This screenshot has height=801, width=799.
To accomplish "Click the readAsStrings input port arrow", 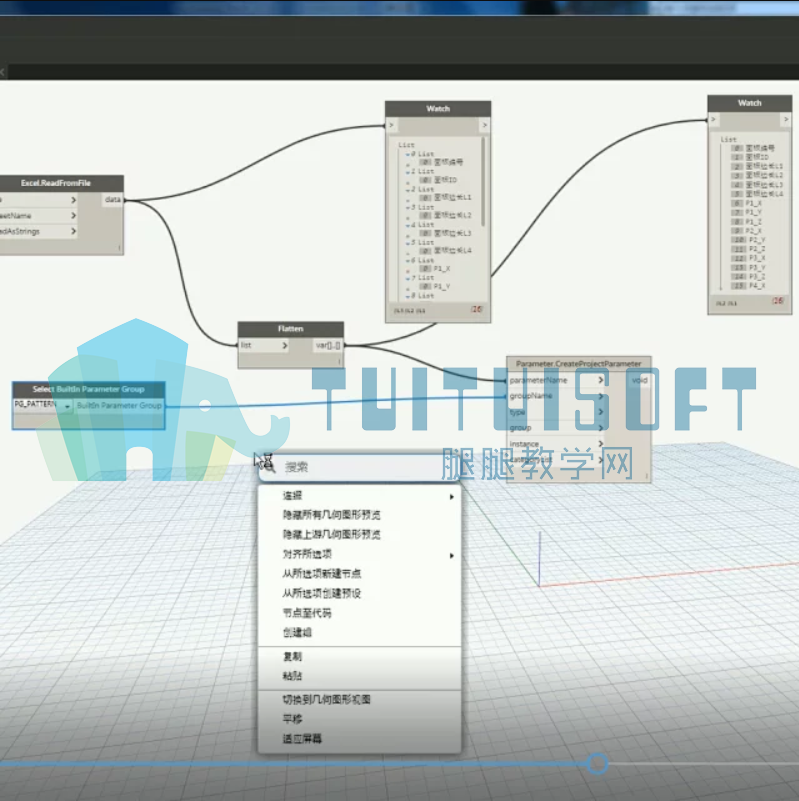I will pos(74,231).
